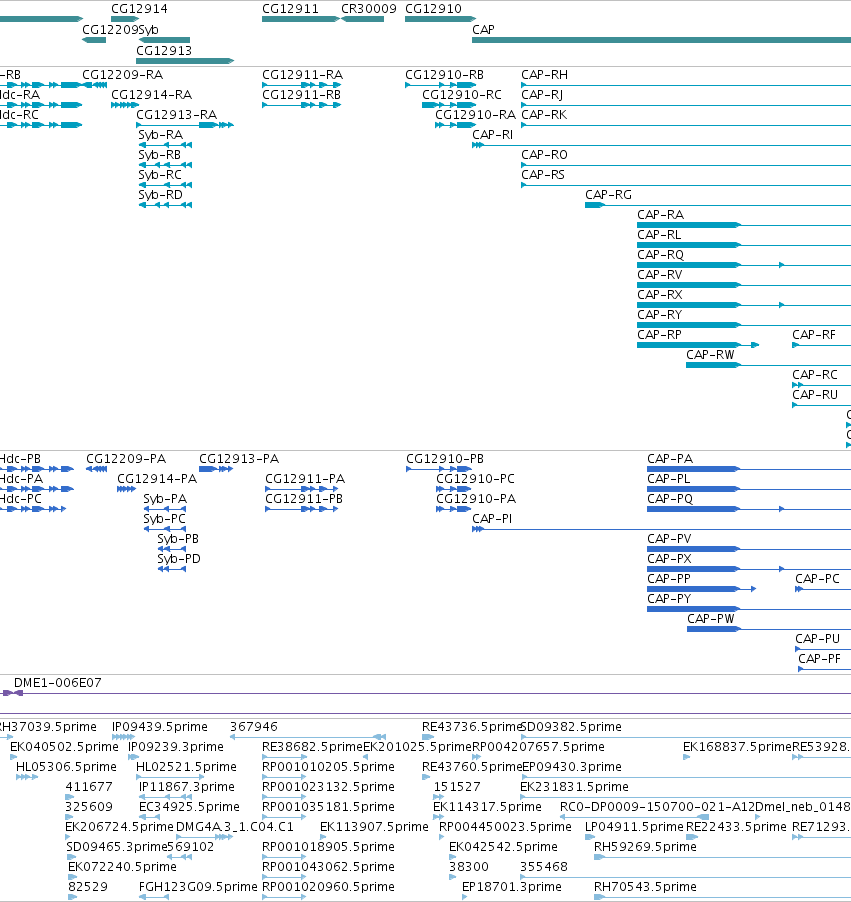
Task: Choose the Syb-RC transcript
Action: point(160,174)
